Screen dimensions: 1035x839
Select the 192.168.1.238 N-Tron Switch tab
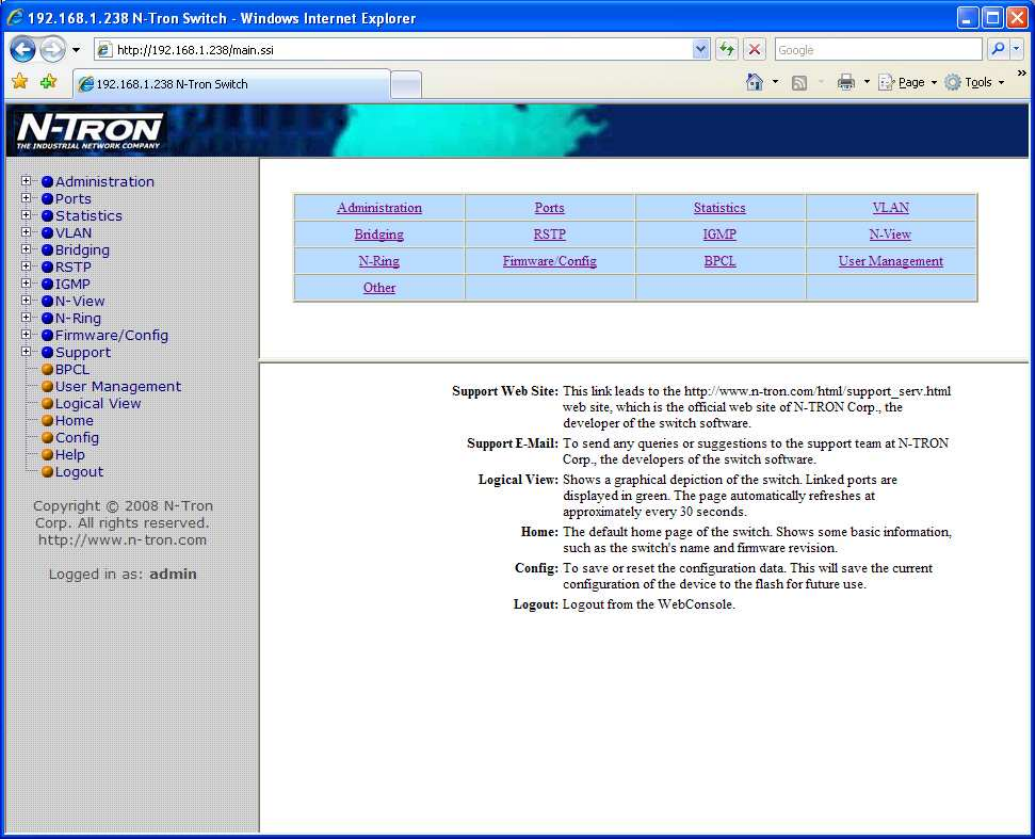231,84
